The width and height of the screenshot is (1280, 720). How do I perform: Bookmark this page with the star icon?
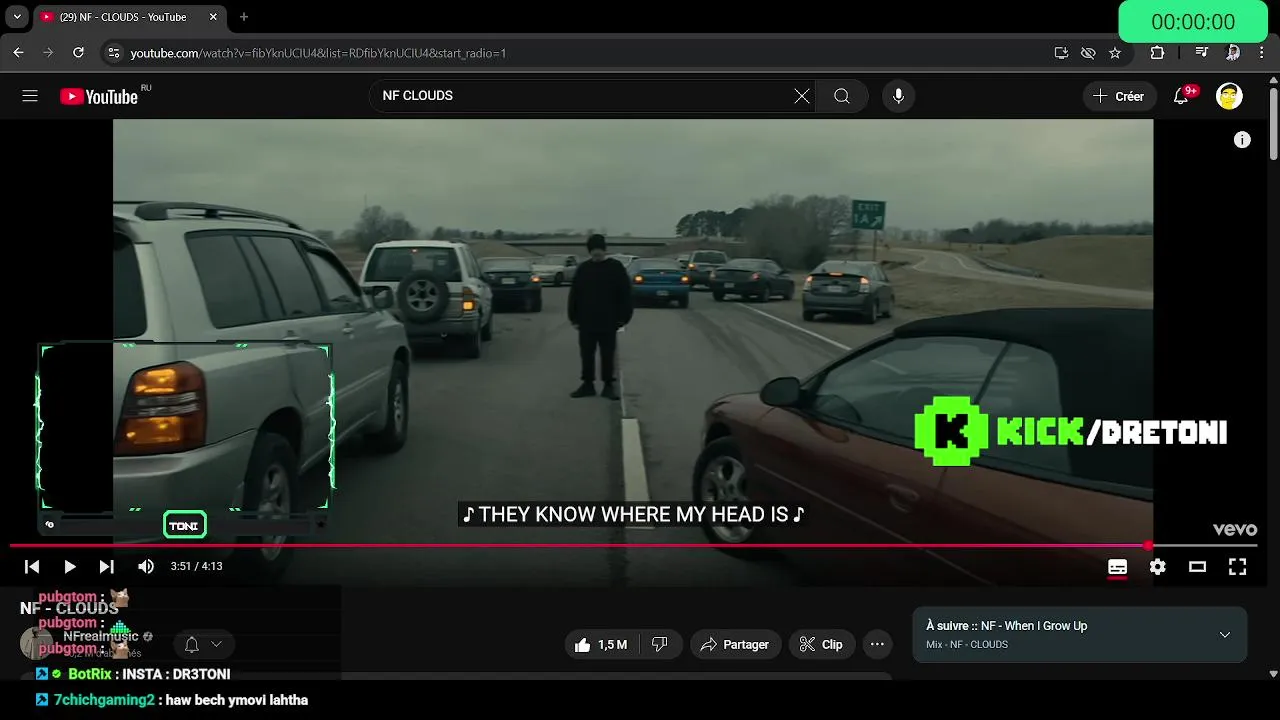1115,53
